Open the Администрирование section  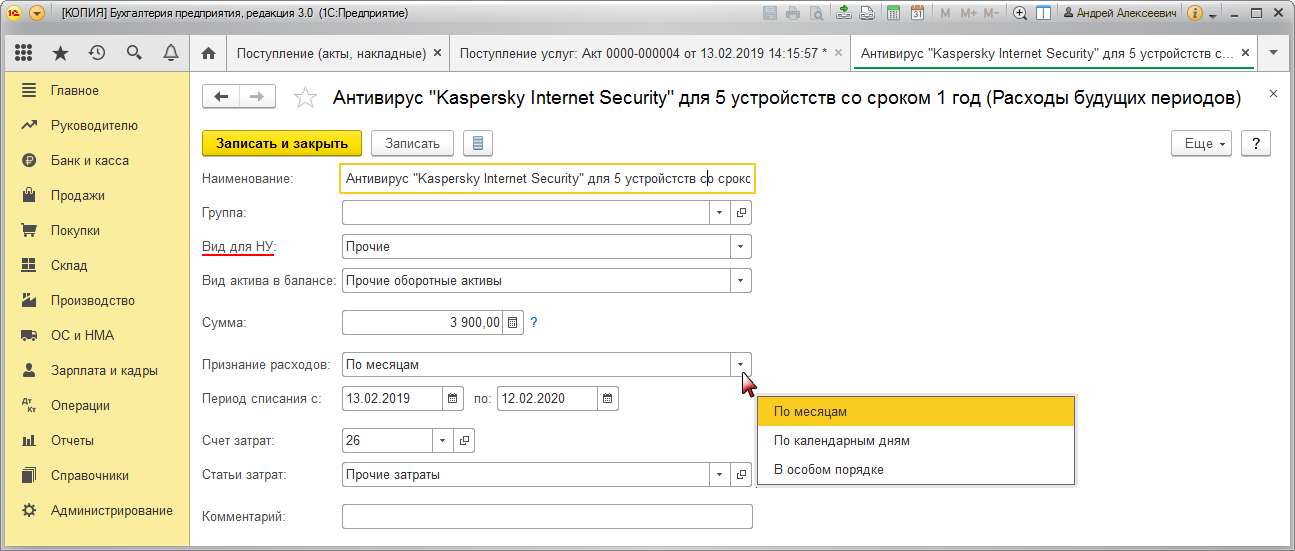pyautogui.click(x=95, y=510)
